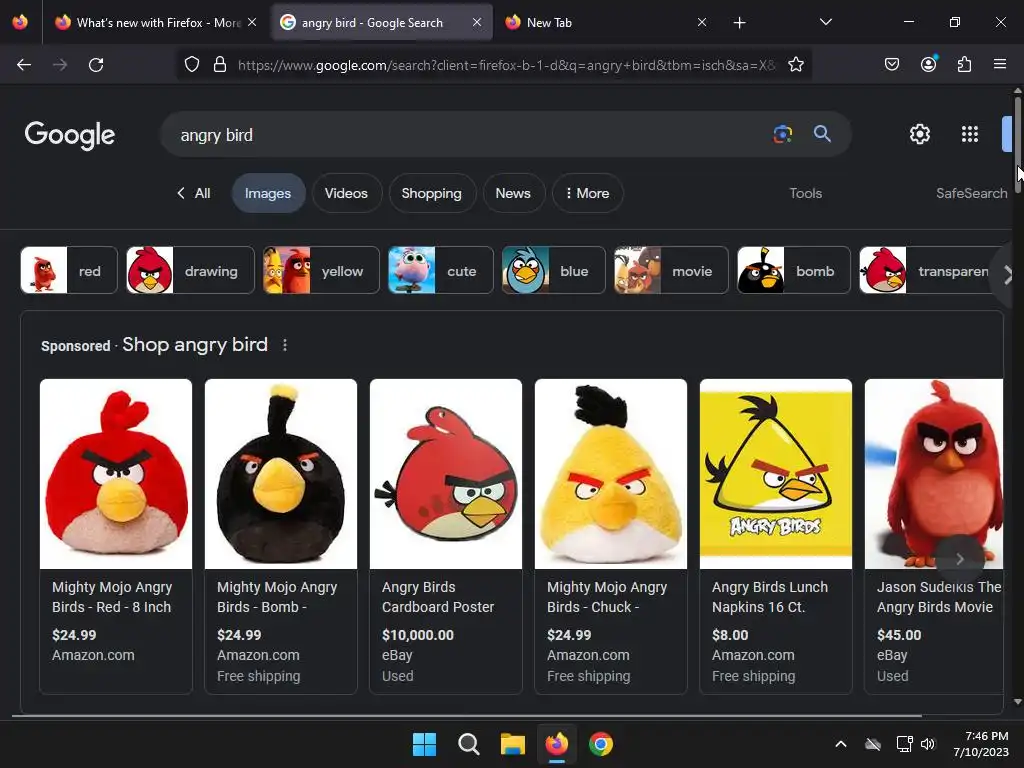Screen dimensions: 1024x768
Task: Filter images by 'movie' chip
Action: (x=671, y=270)
